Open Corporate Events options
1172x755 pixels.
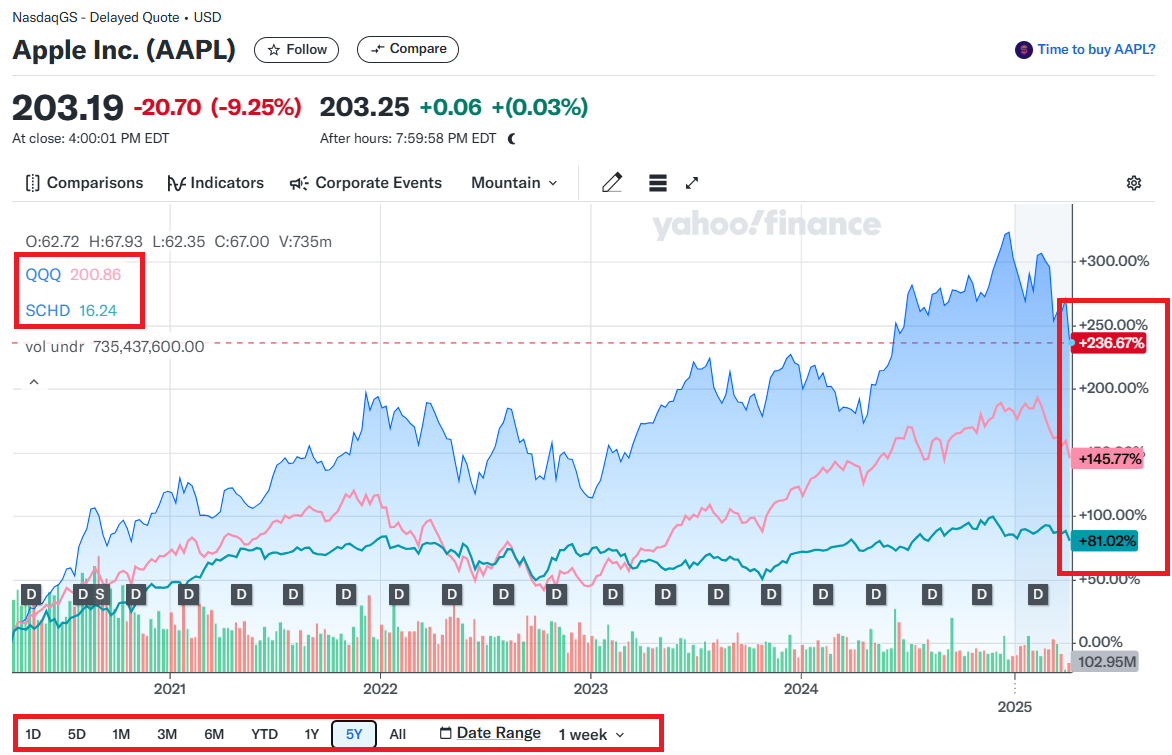click(x=366, y=183)
